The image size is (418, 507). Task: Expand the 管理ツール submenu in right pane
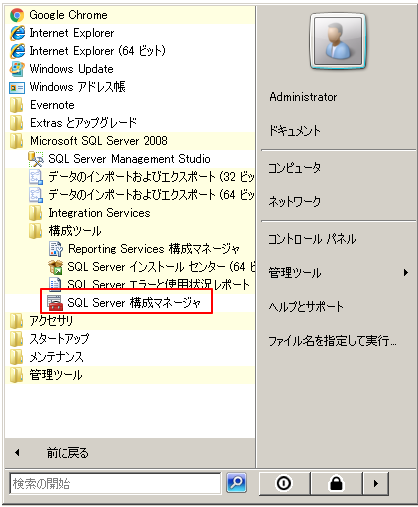(x=338, y=273)
